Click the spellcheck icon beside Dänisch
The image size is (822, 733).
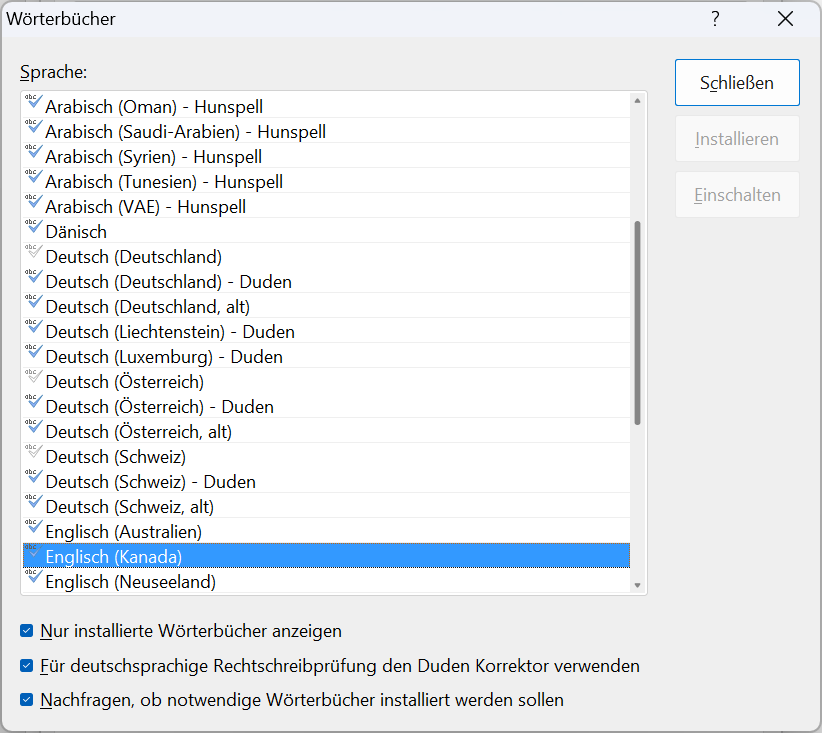[x=33, y=227]
